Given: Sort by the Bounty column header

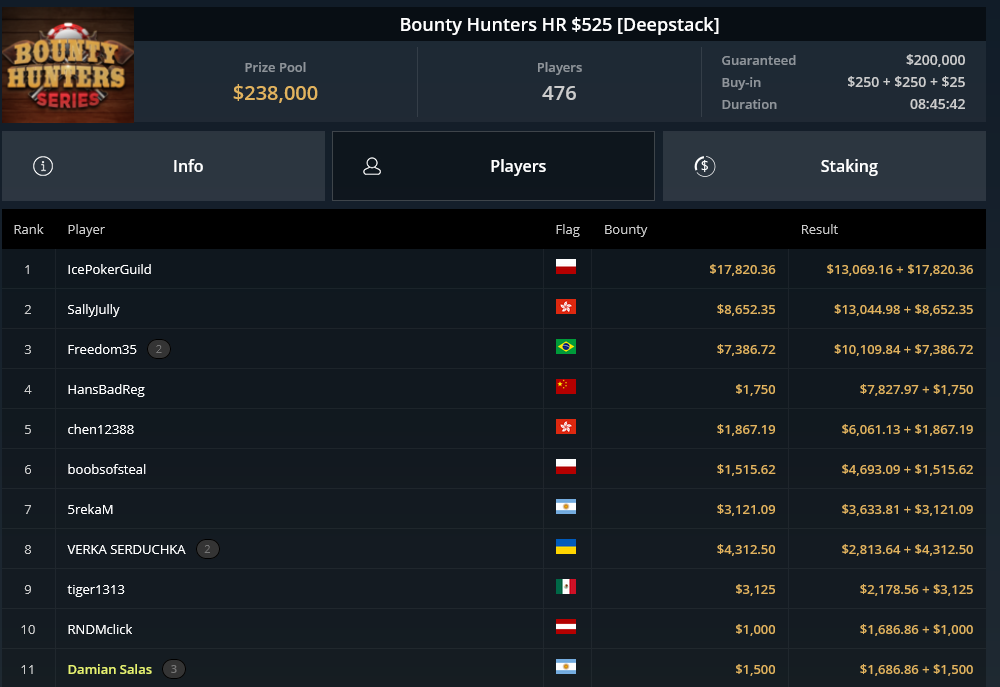Looking at the screenshot, I should coord(626,229).
